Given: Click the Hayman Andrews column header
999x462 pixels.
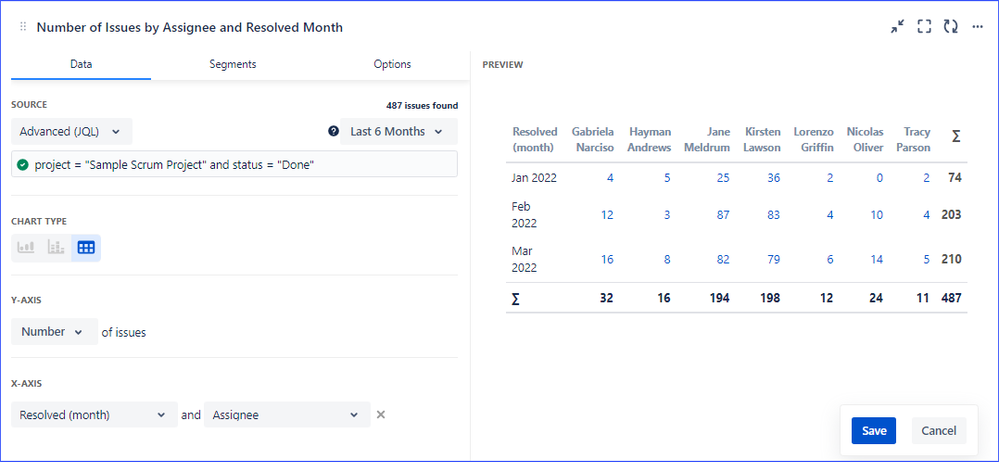Looking at the screenshot, I should tap(650, 140).
